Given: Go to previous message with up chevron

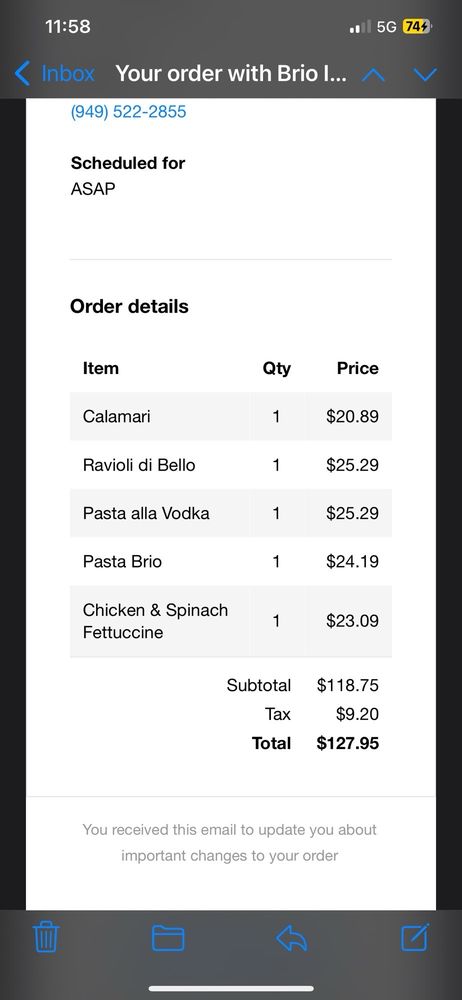Looking at the screenshot, I should (x=373, y=75).
